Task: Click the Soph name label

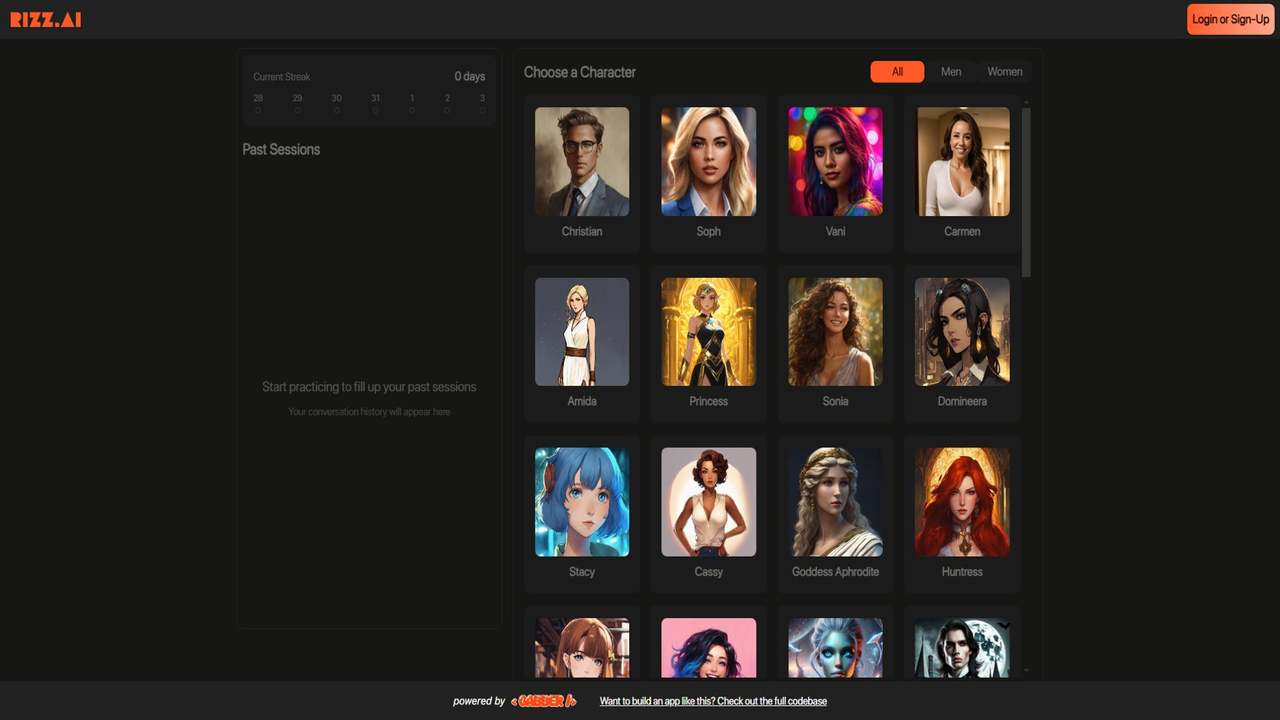Action: [709, 231]
